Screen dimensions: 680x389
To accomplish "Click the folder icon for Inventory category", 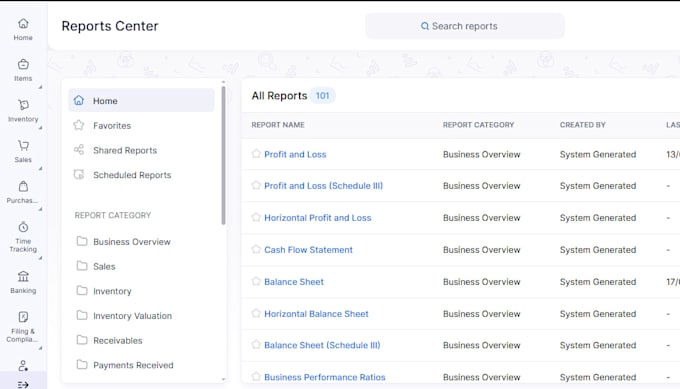I will point(82,291).
